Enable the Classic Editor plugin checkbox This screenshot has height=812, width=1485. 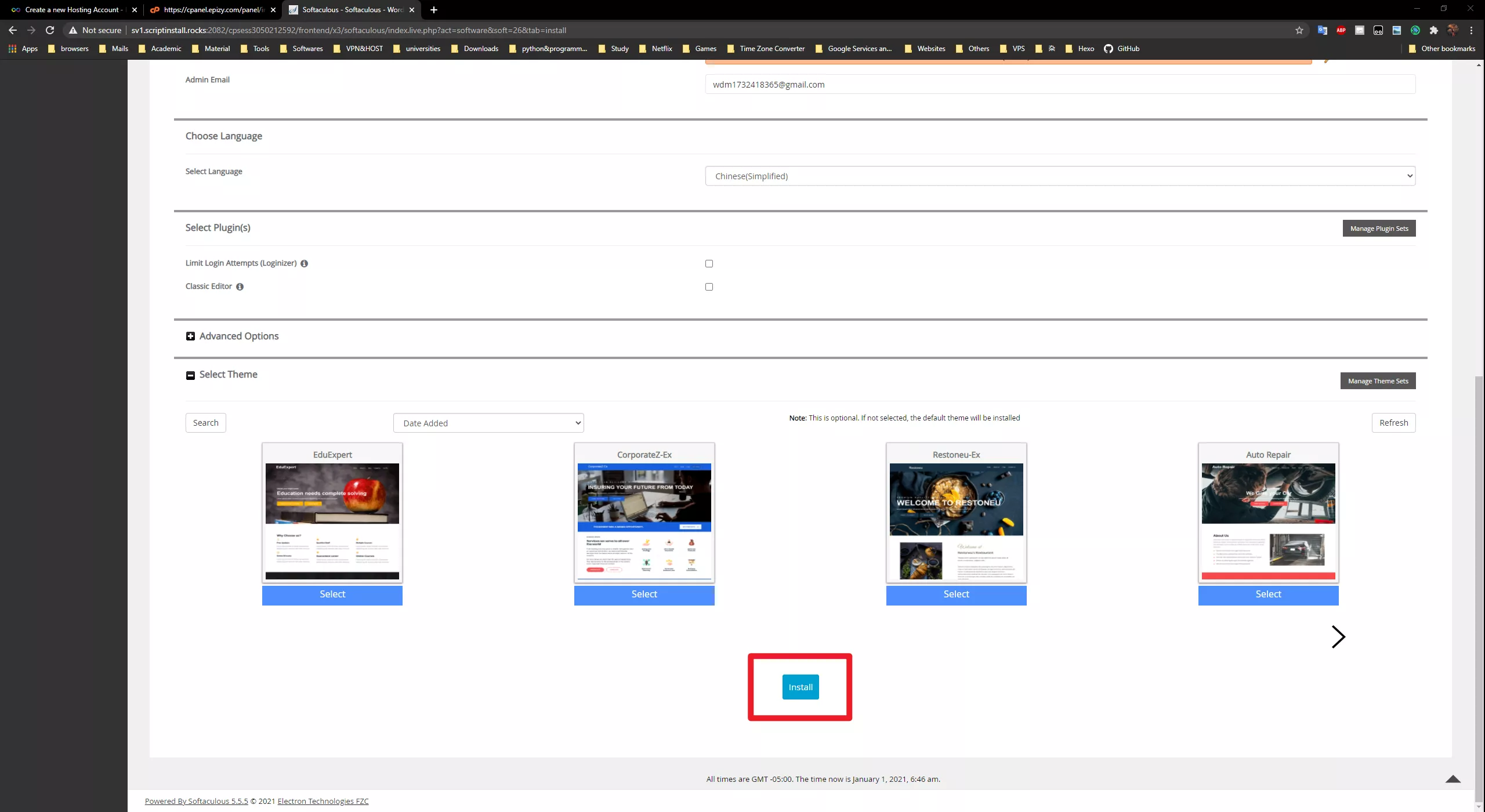[x=709, y=287]
